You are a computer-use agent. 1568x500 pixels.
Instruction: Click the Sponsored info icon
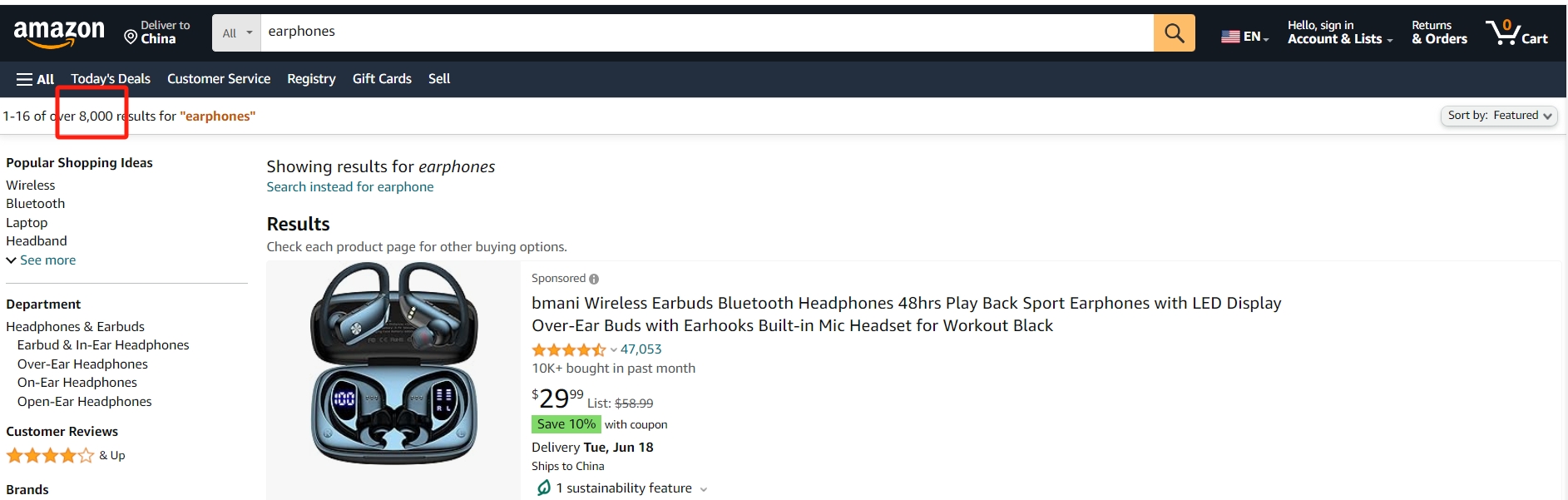coord(594,279)
